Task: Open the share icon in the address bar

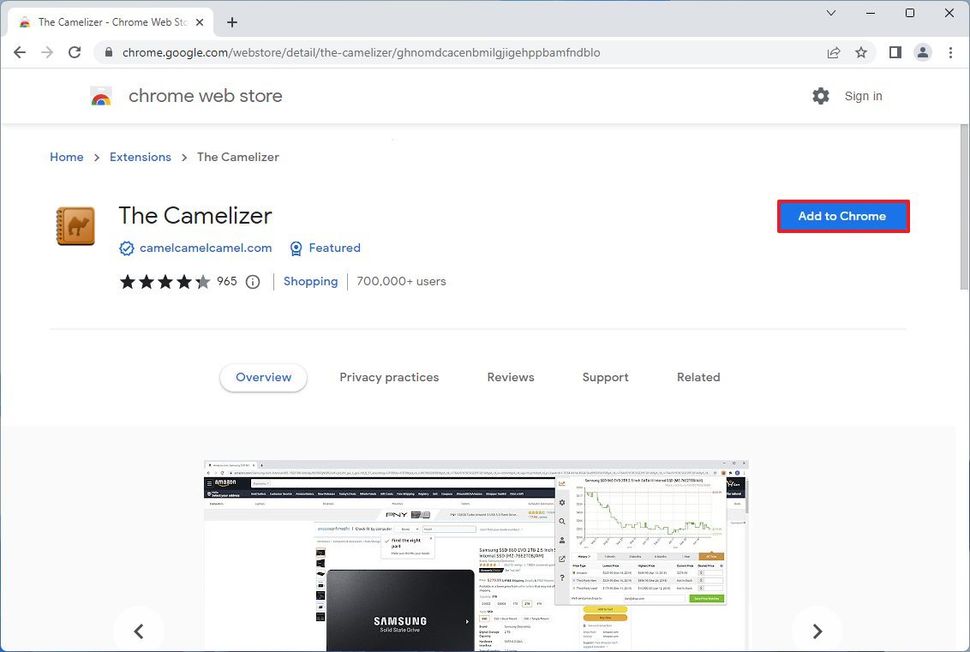Action: (x=833, y=52)
